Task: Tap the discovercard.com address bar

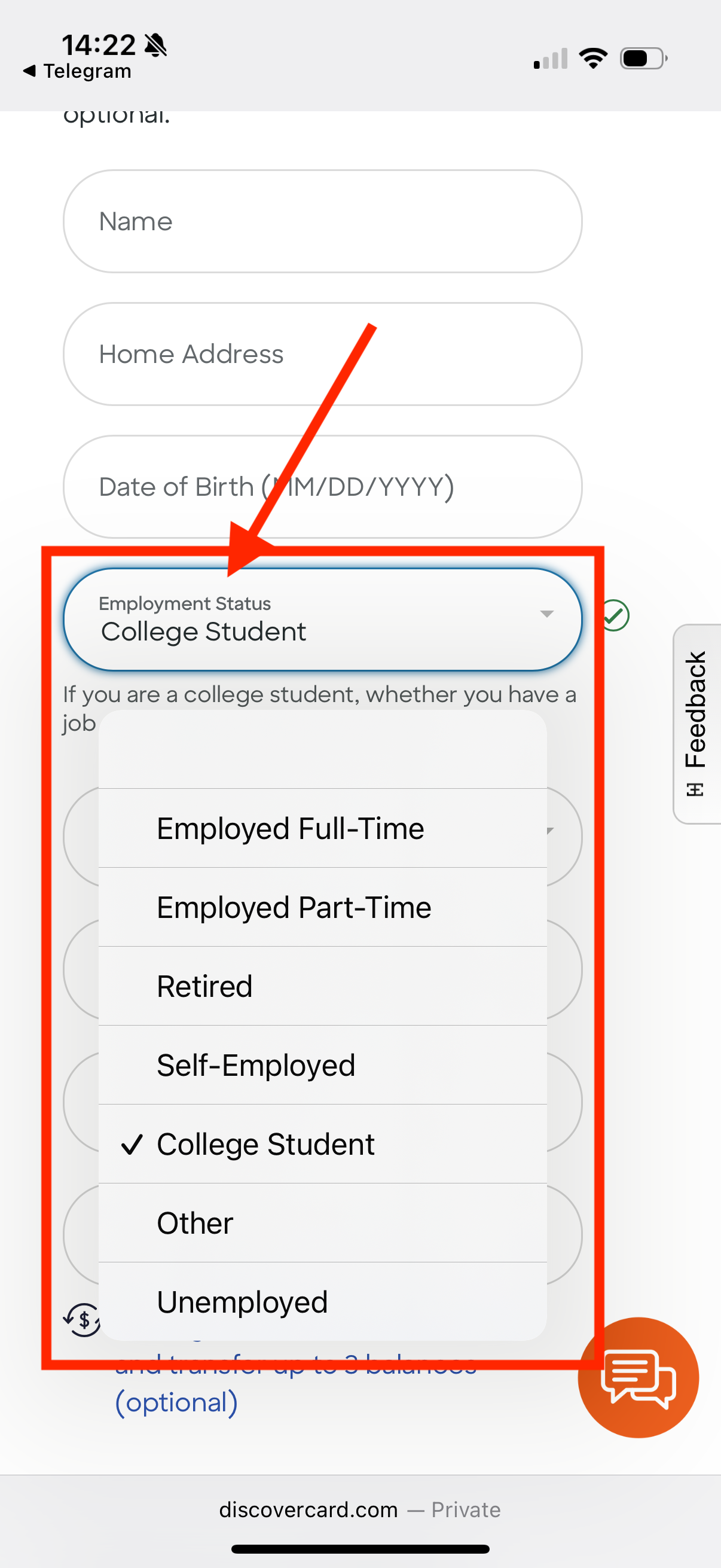Action: (x=359, y=1509)
